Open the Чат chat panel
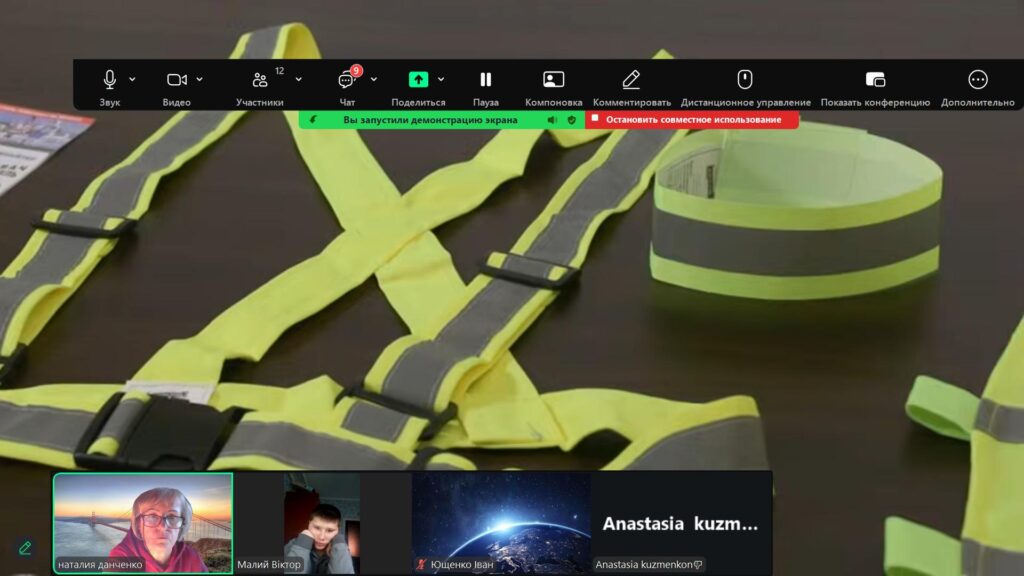1024x576 pixels. [347, 80]
